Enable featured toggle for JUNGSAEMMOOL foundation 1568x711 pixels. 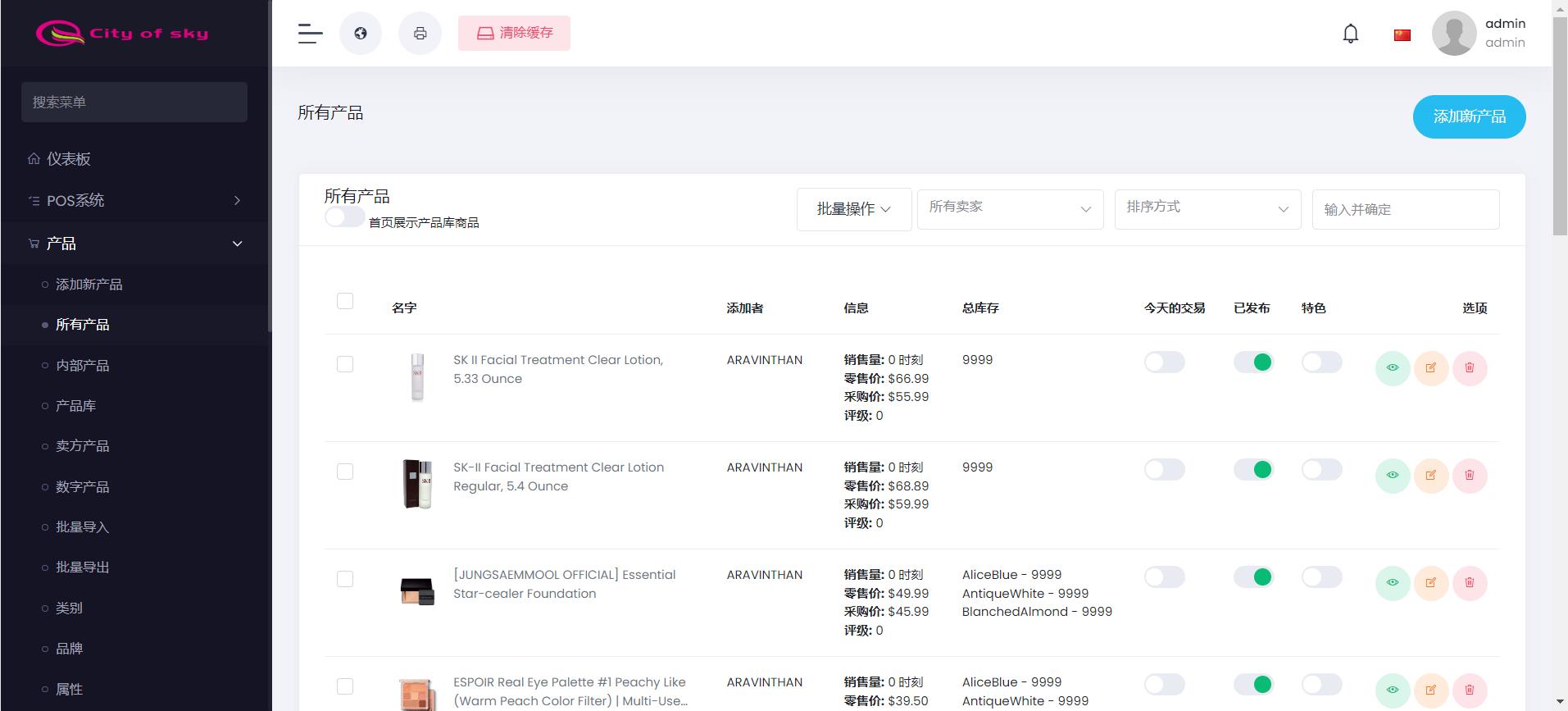tap(1321, 577)
